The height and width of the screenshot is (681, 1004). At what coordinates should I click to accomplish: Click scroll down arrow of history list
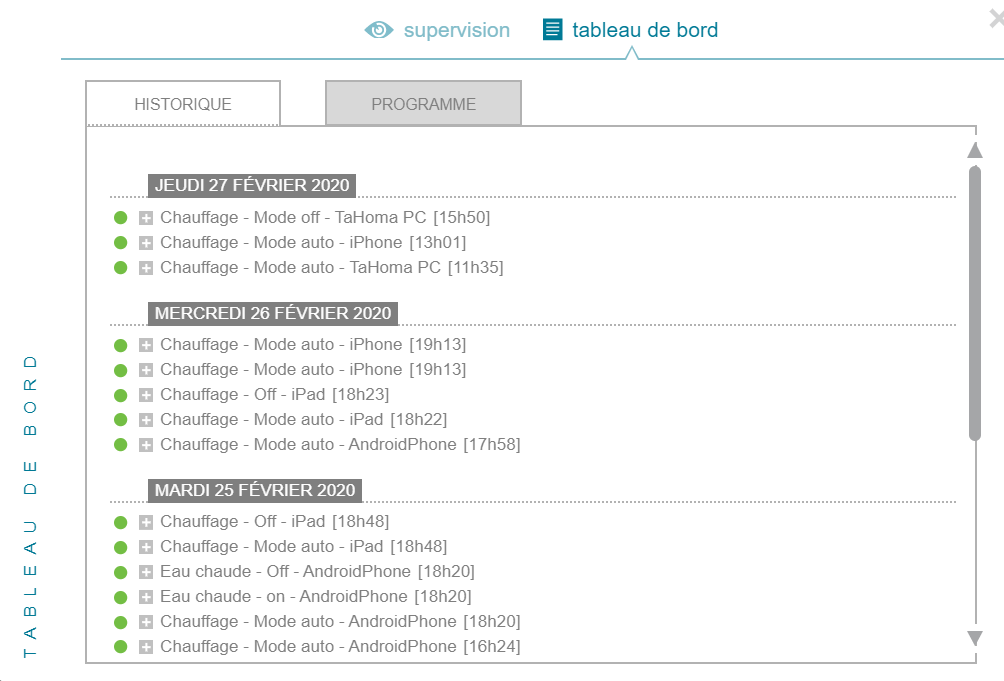click(x=975, y=638)
